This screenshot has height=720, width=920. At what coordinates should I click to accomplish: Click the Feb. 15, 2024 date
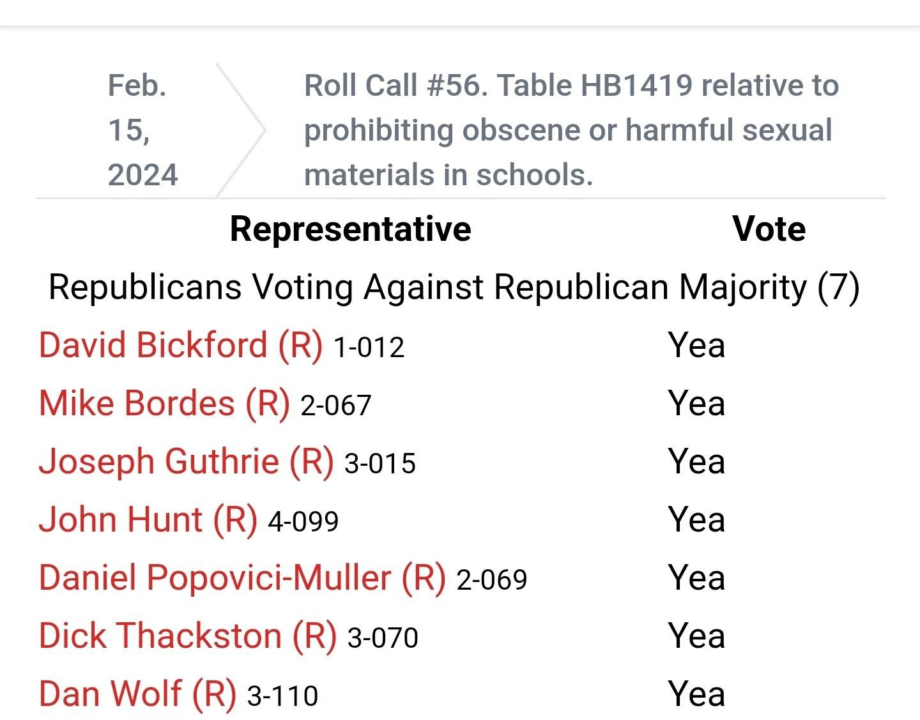[143, 130]
